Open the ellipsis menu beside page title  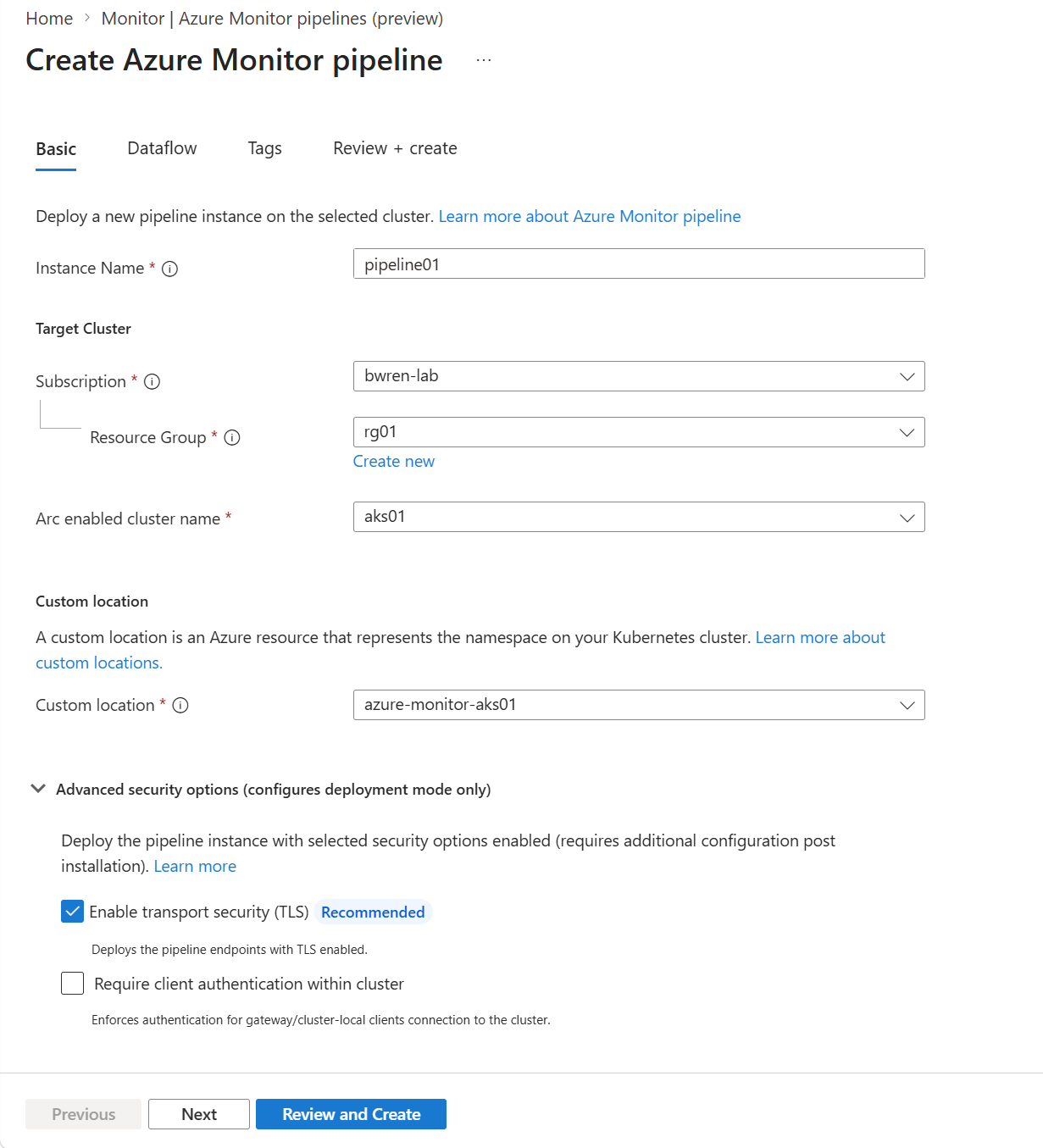coord(484,60)
